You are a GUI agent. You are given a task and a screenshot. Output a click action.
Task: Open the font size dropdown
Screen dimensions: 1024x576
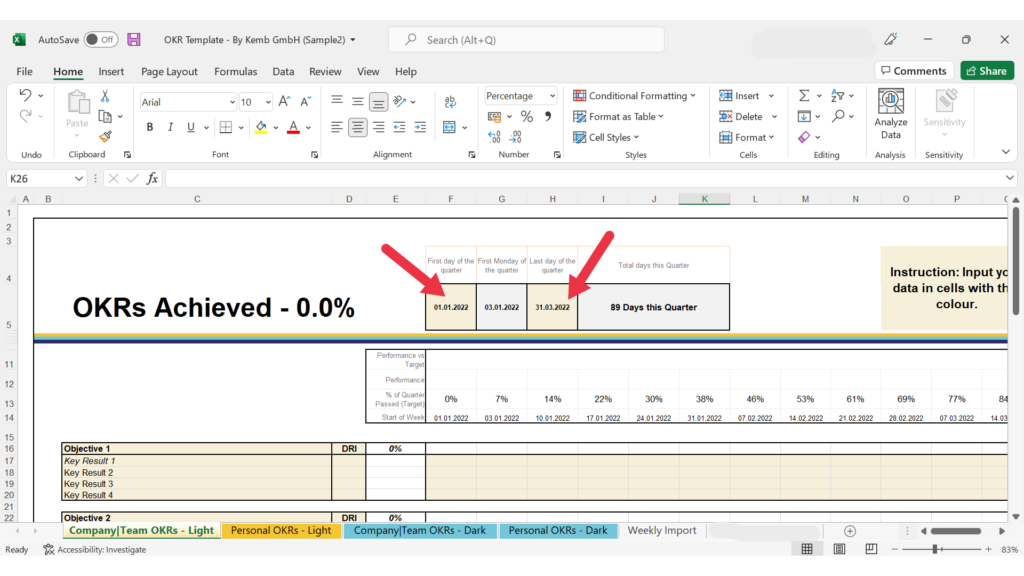point(268,103)
